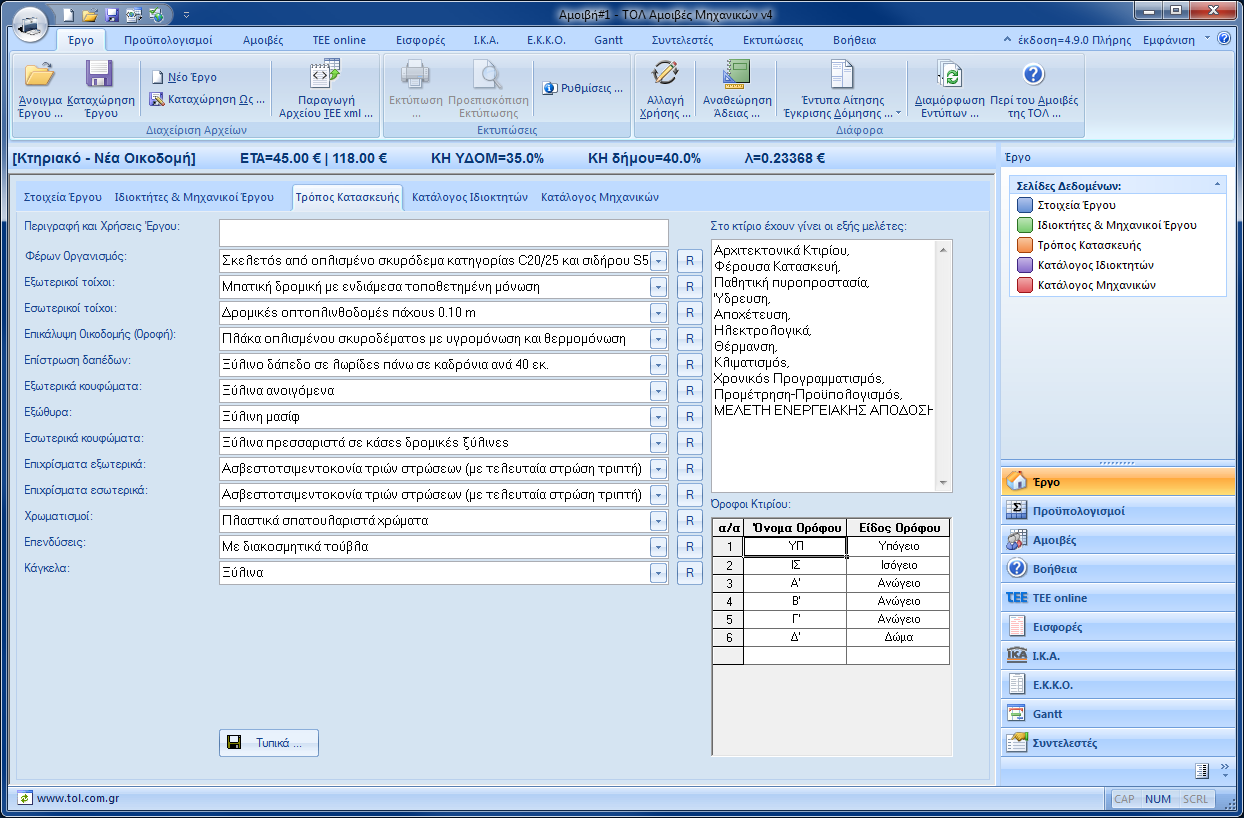
Task: Select Ιδιοκτήτες & Μηχανικοί Έργου in side panel
Action: tap(1107, 225)
